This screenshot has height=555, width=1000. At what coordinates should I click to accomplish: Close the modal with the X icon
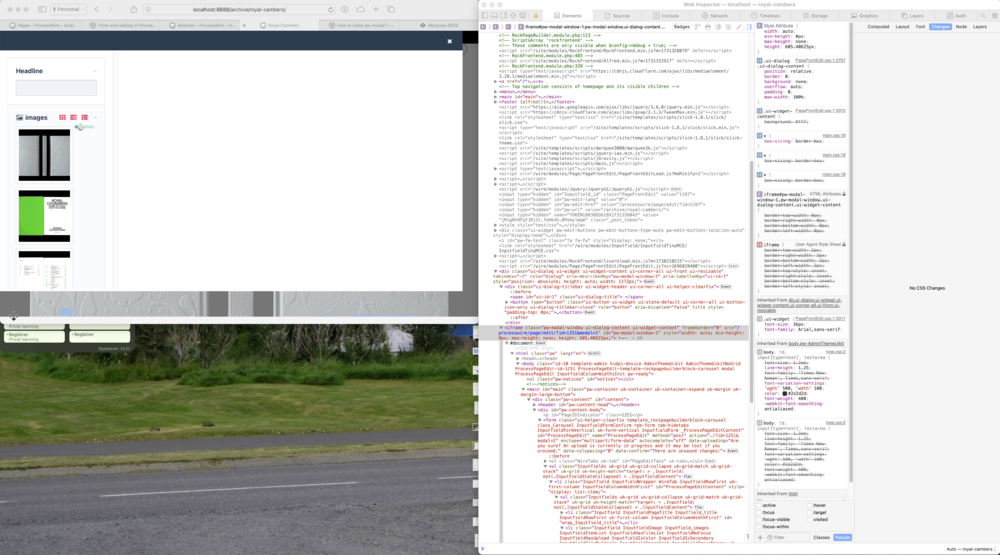click(449, 41)
